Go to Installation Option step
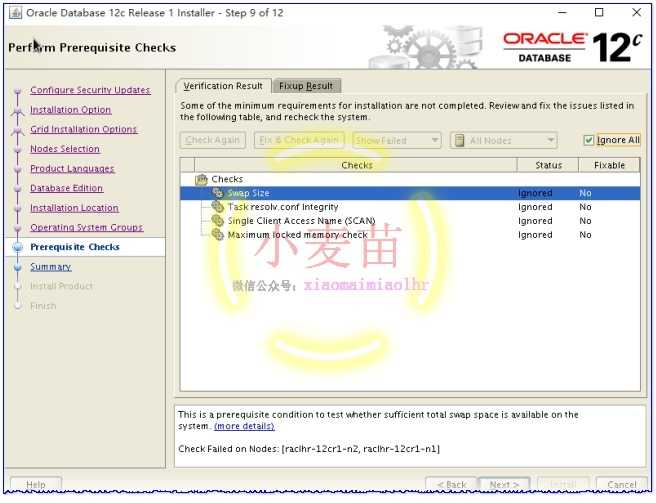This screenshot has width=656, height=503. (71, 110)
